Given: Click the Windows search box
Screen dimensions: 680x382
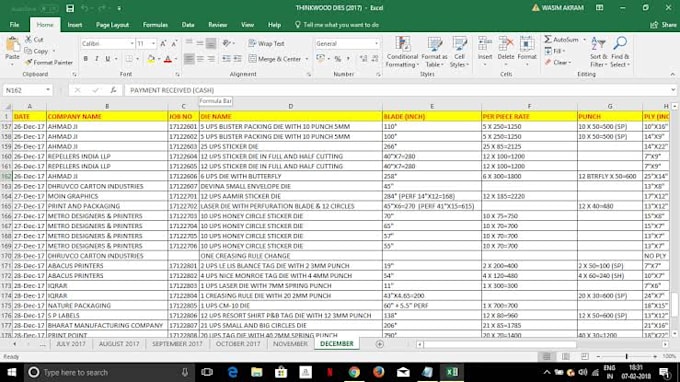Looking at the screenshot, I should tap(108, 372).
